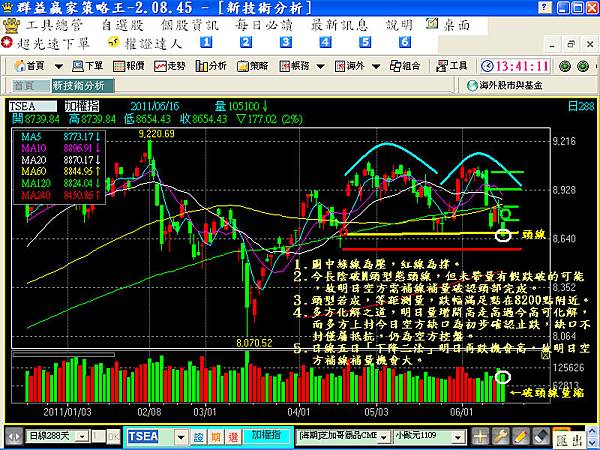The width and height of the screenshot is (600, 450).
Task: Click the second green connection status light
Action: click(x=583, y=66)
